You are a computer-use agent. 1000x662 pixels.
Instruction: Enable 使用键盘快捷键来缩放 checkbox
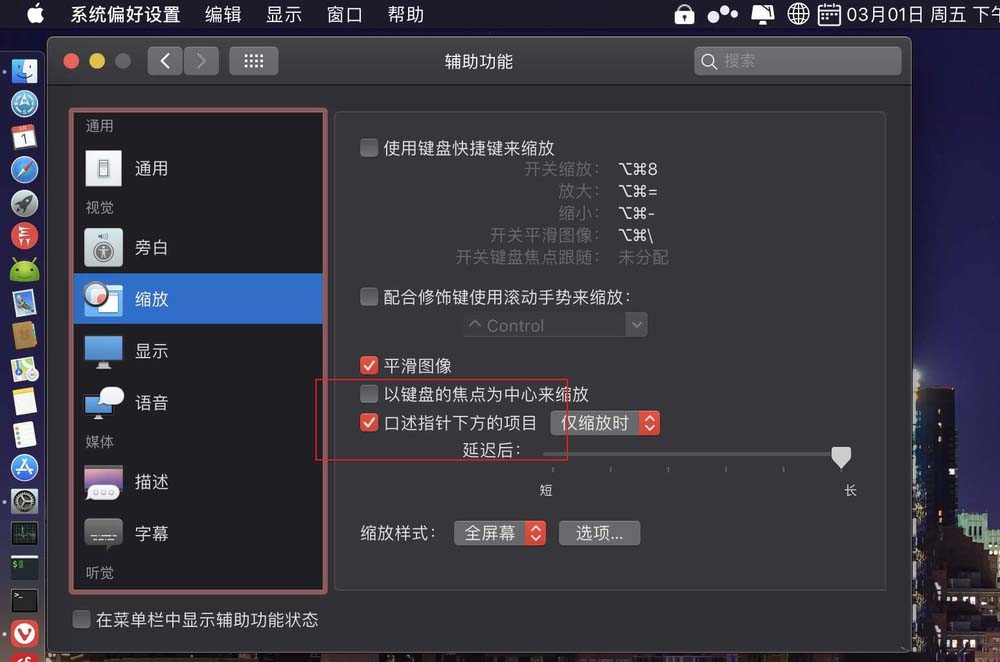tap(369, 147)
